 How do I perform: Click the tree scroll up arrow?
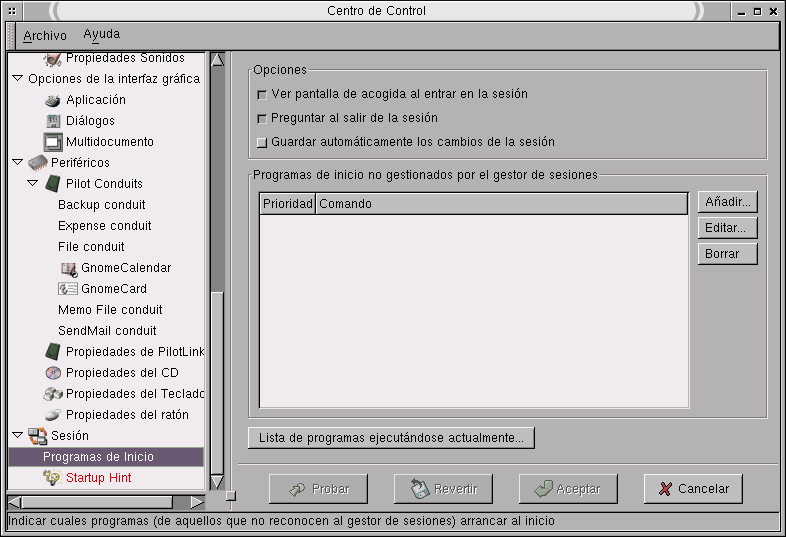[217, 60]
